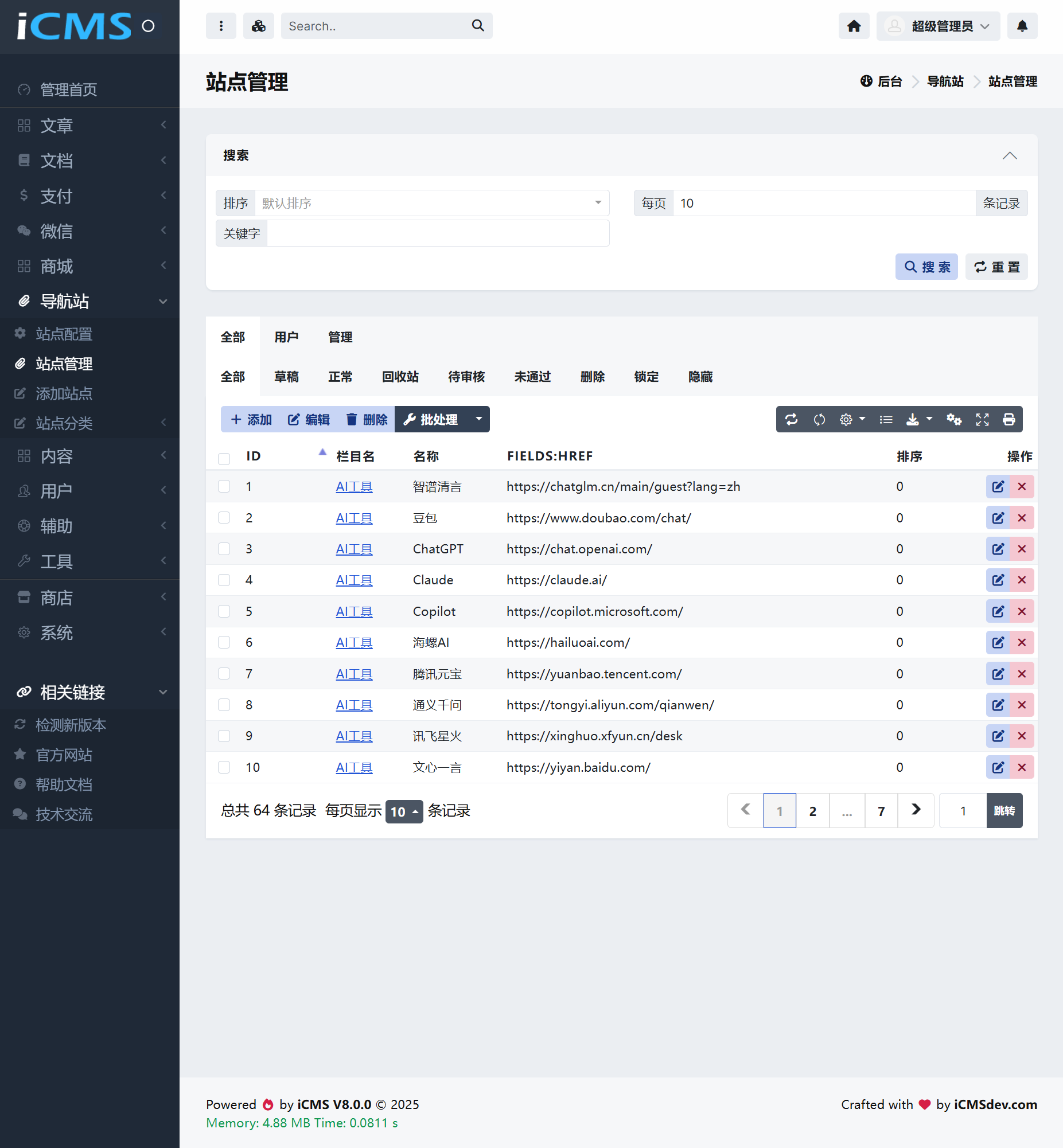Open the table settings gear dropdown

coord(852,420)
